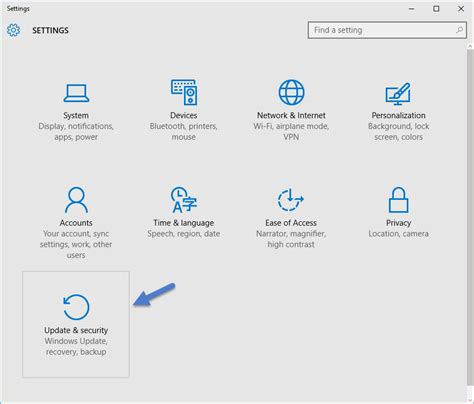Open the Update & security refresh icon
This screenshot has height=404, width=474.
(76, 307)
